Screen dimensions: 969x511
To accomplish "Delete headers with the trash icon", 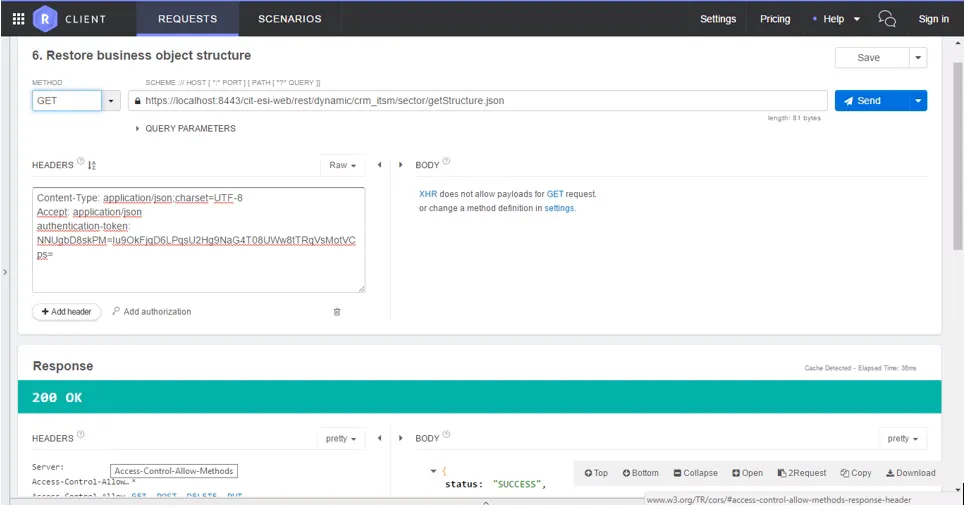I will coord(338,313).
